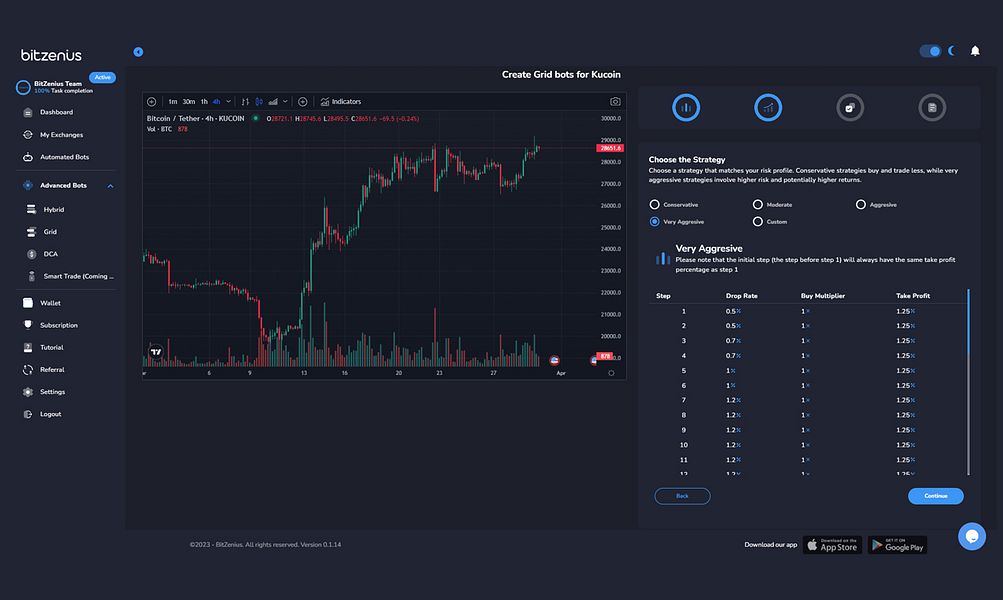This screenshot has width=1003, height=600.
Task: Click the flag event marker on timeline
Action: coord(555,361)
